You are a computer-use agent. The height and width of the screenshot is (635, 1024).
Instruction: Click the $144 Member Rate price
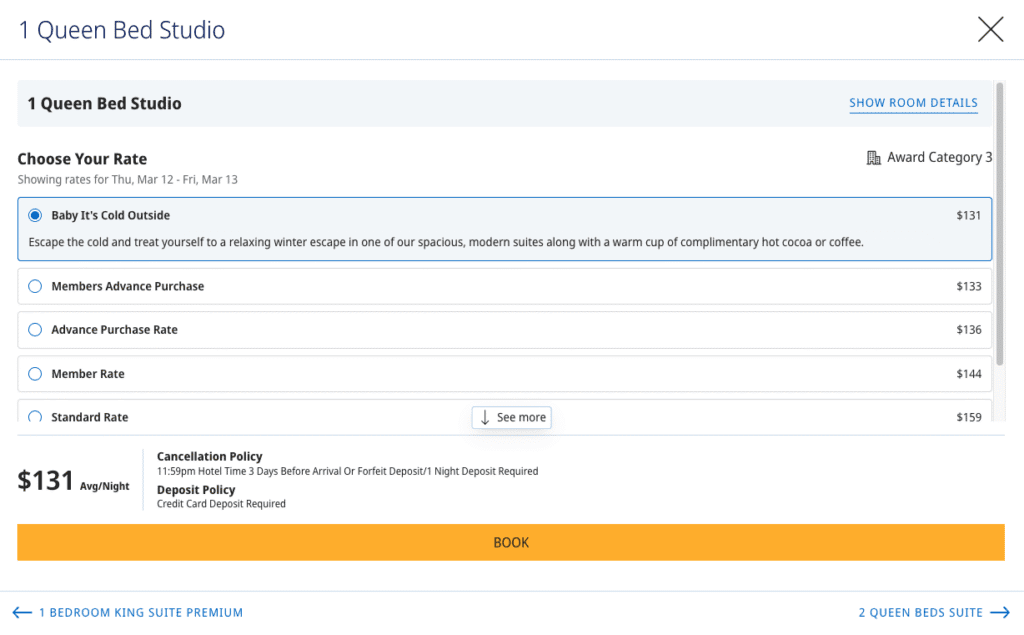pos(968,374)
